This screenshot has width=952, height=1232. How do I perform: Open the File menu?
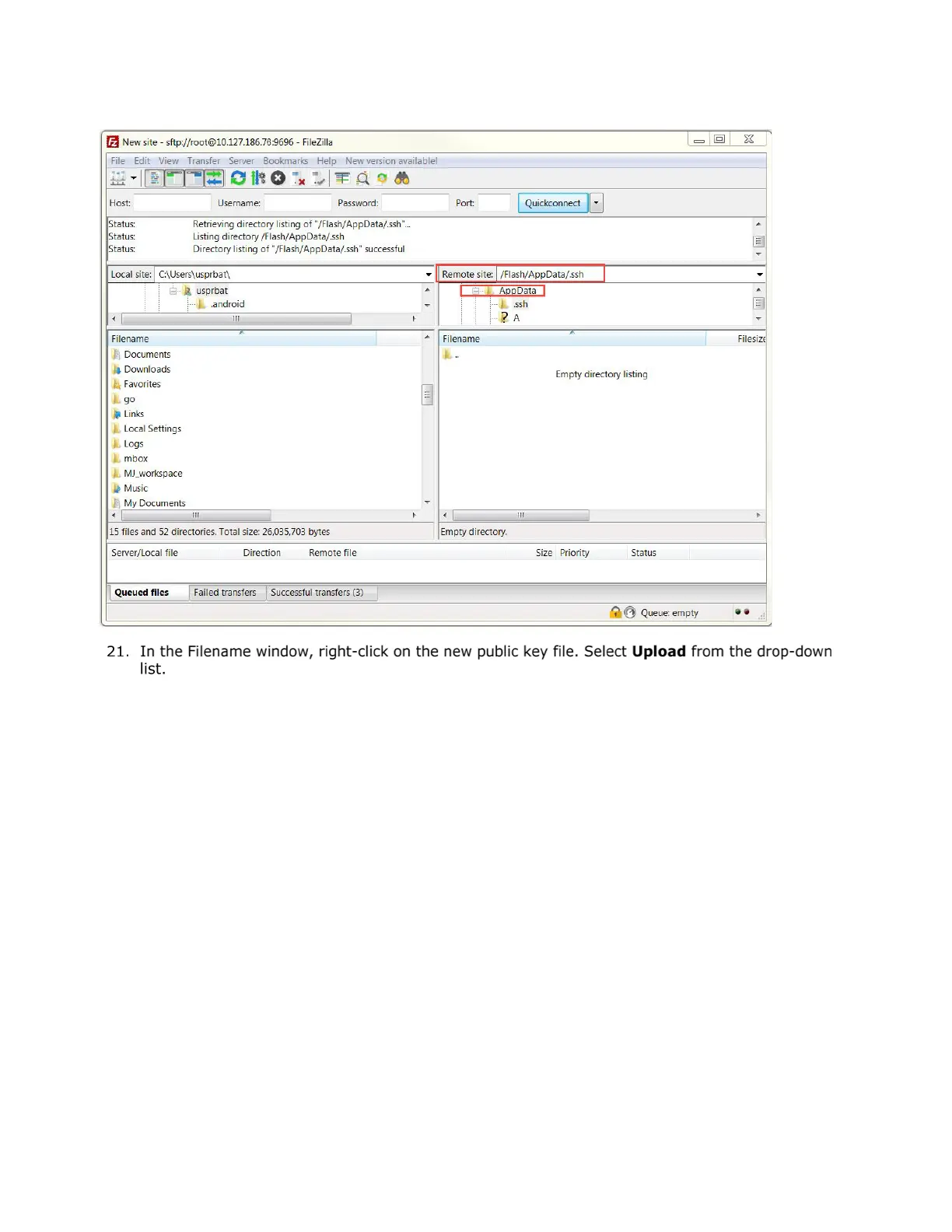click(117, 161)
